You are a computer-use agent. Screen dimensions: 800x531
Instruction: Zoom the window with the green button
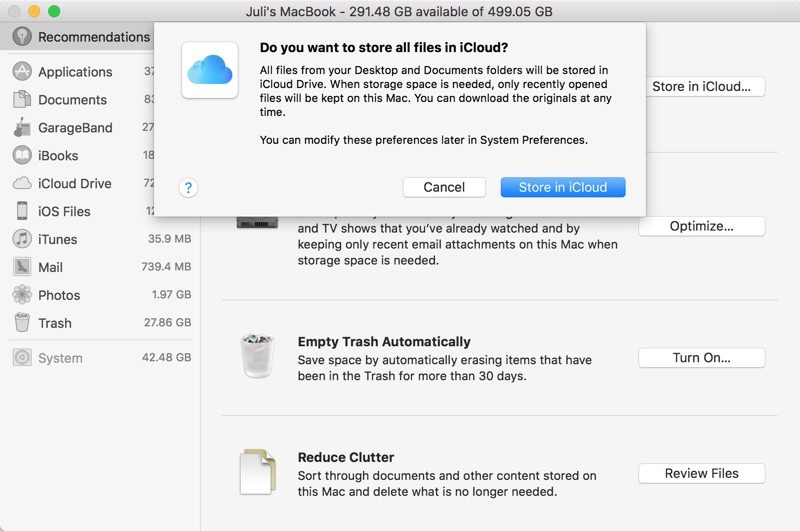54,11
